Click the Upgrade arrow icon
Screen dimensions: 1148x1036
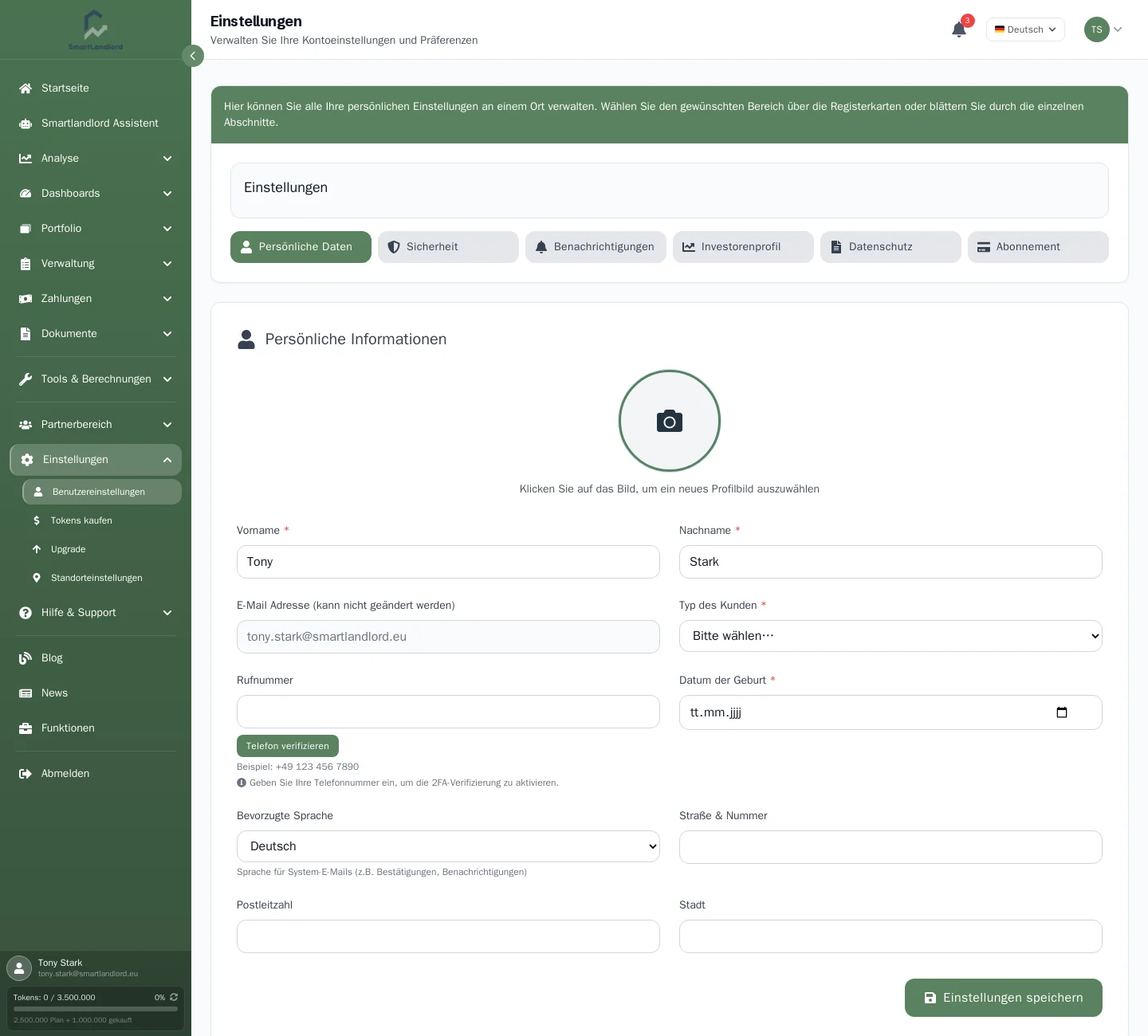point(37,549)
